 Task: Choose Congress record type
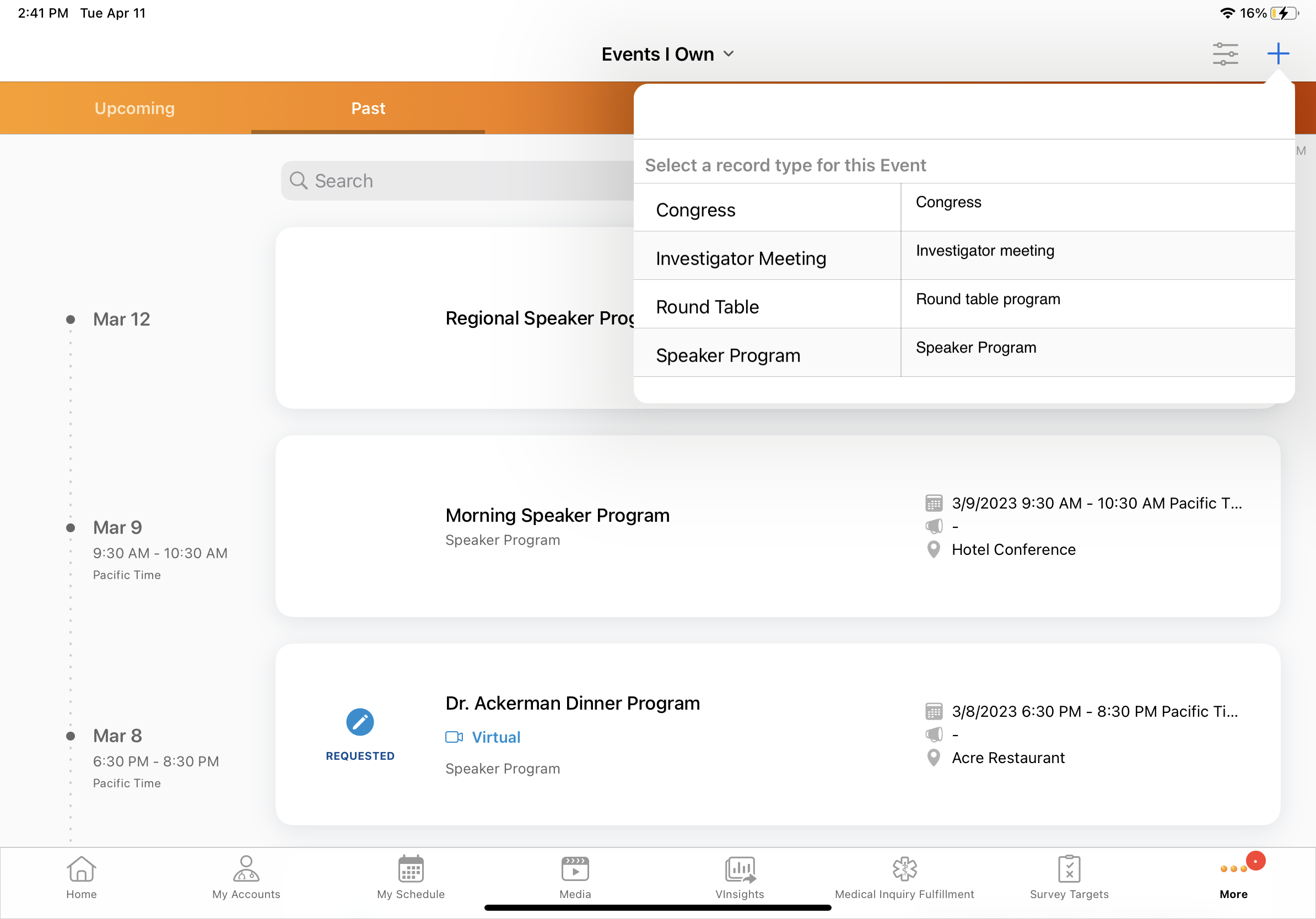[695, 210]
